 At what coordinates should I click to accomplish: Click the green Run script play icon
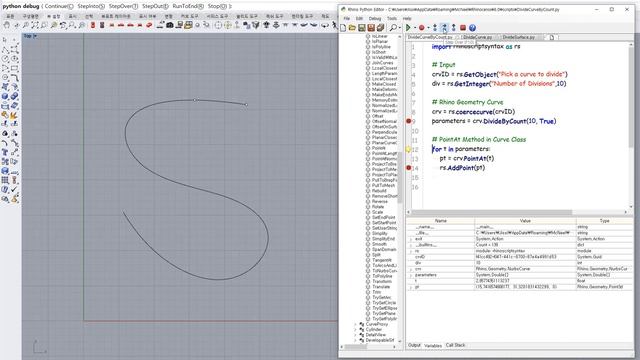pyautogui.click(x=408, y=28)
